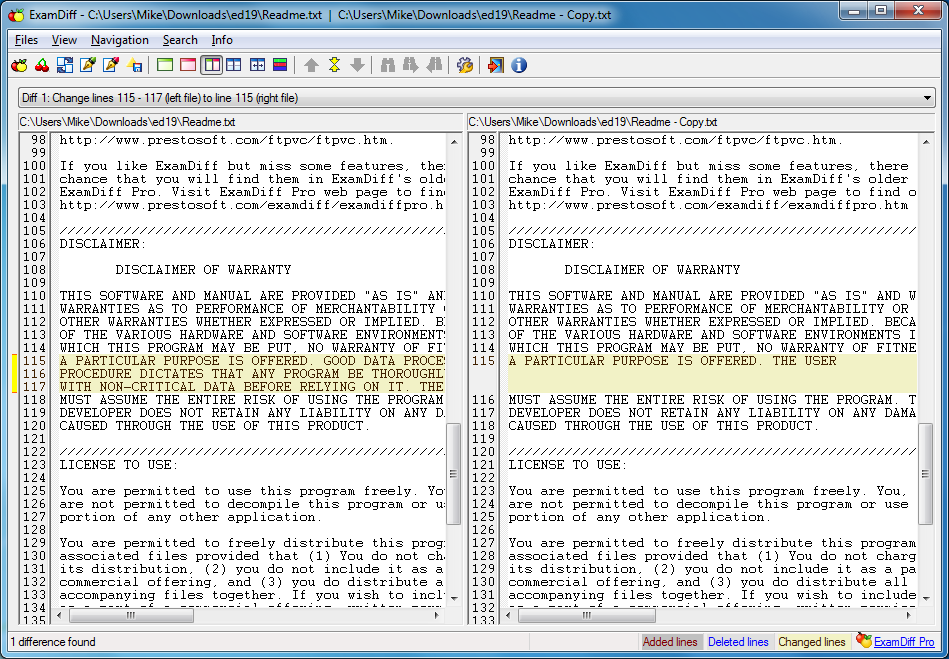Click the Compare files apples icon
Viewport: 949px width, 659px height.
click(x=19, y=65)
